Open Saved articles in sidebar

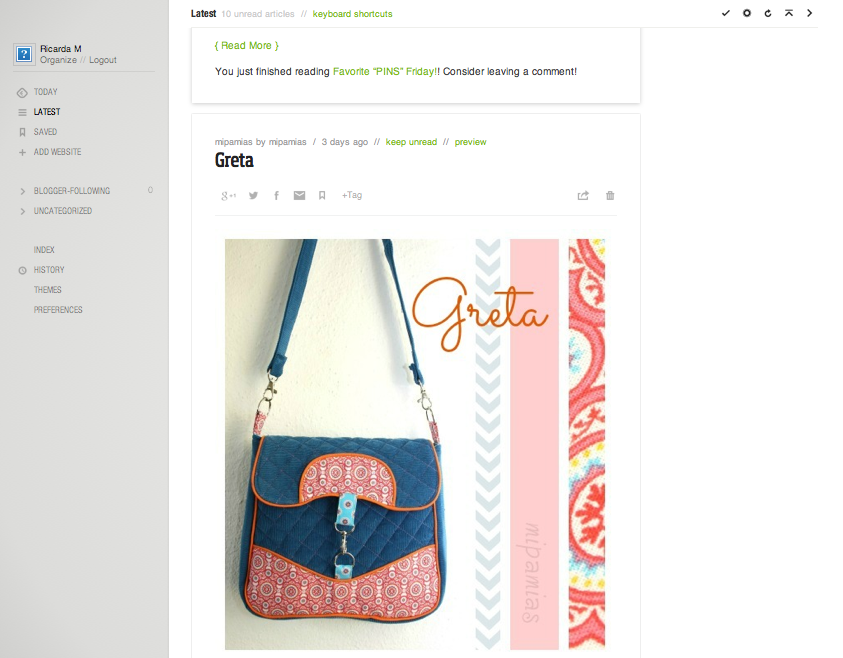click(45, 132)
